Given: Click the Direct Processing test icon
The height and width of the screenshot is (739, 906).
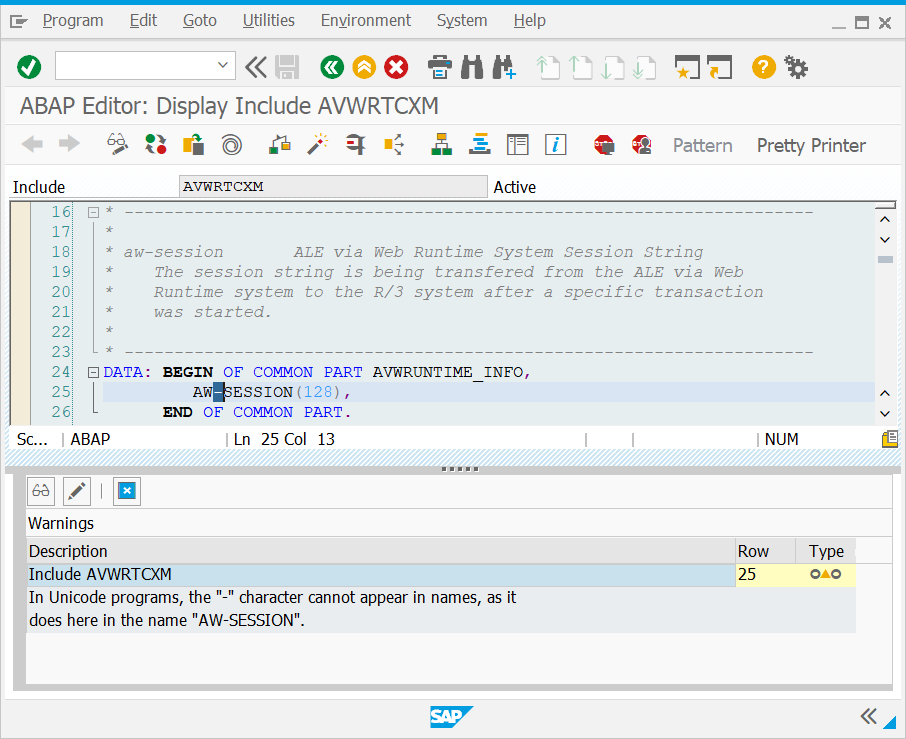Looking at the screenshot, I should pos(355,144).
